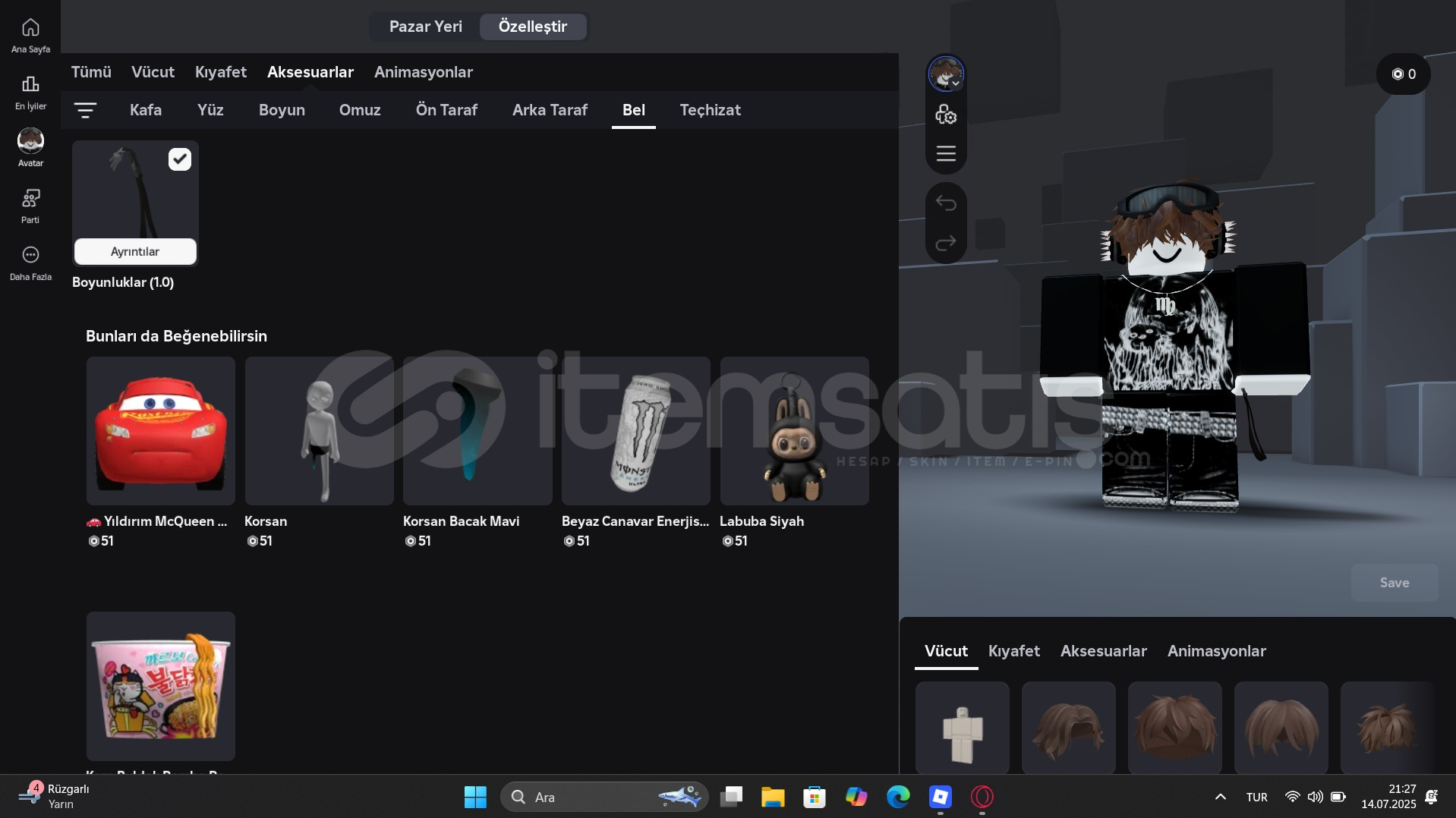Select the third brown hair thumbnail
This screenshot has width=1456, height=818.
pyautogui.click(x=1281, y=728)
